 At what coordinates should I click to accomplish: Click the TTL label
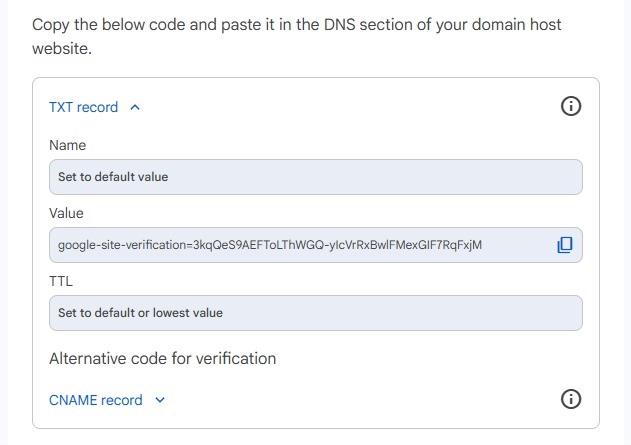click(61, 281)
